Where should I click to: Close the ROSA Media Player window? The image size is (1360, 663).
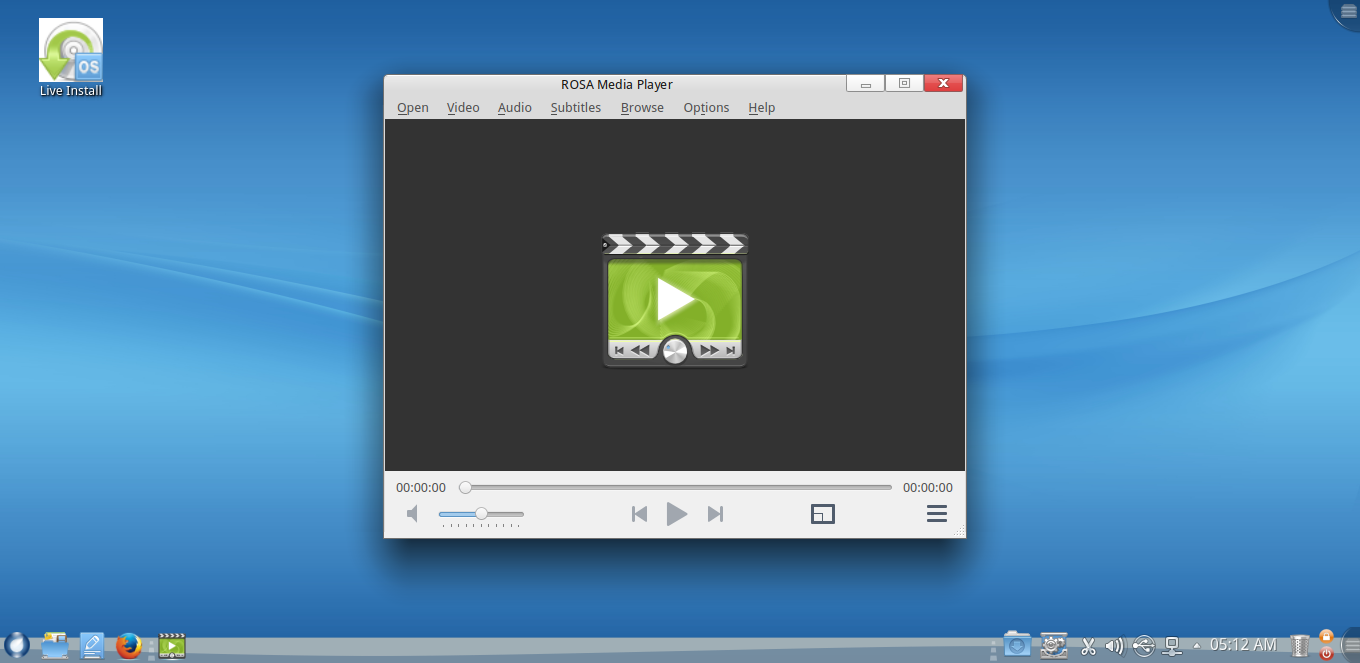click(x=944, y=84)
